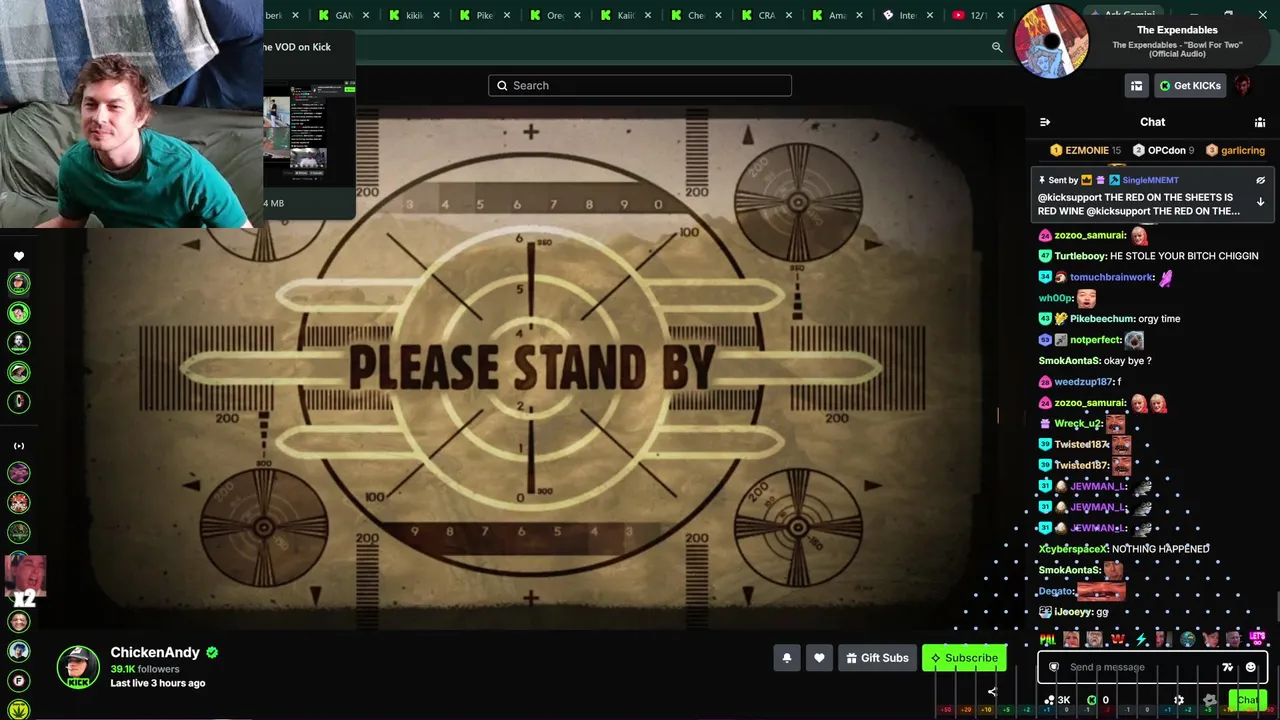Click the chat identity badge icon
The image size is (1280, 720).
(x=1054, y=667)
